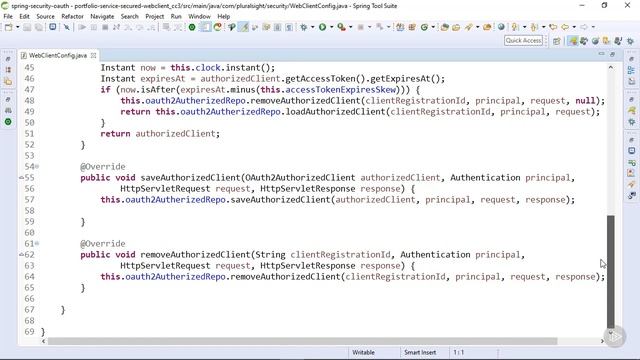The width and height of the screenshot is (640, 360).
Task: Click the 1:1 cursor position status
Action: (459, 352)
